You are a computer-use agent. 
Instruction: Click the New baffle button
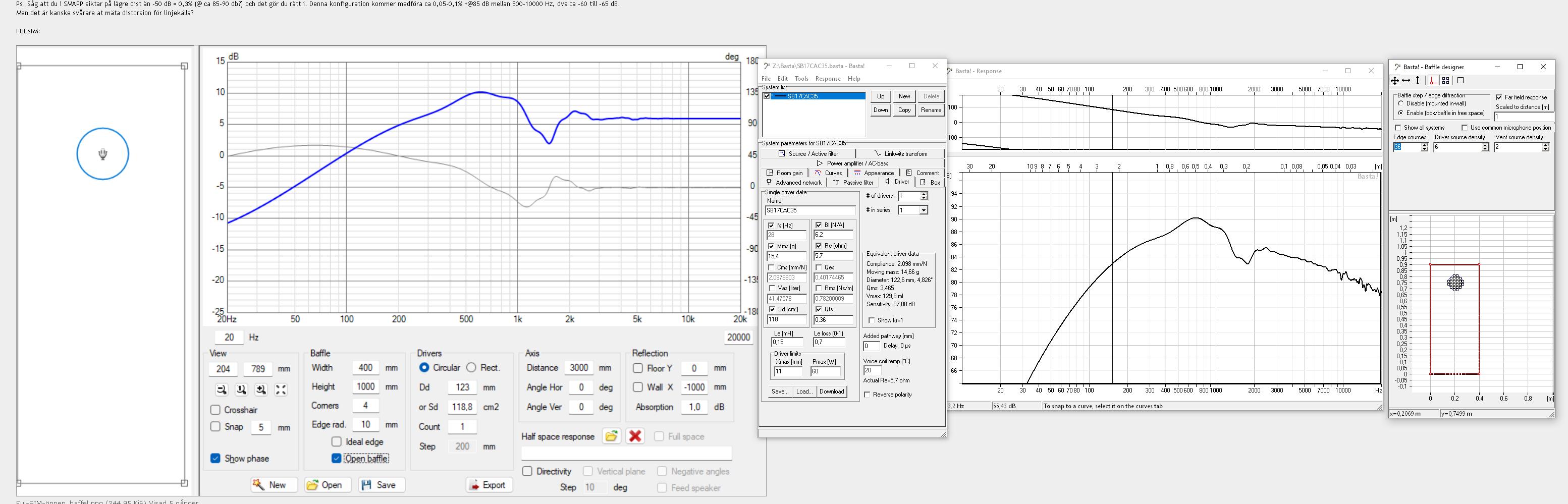[x=274, y=484]
